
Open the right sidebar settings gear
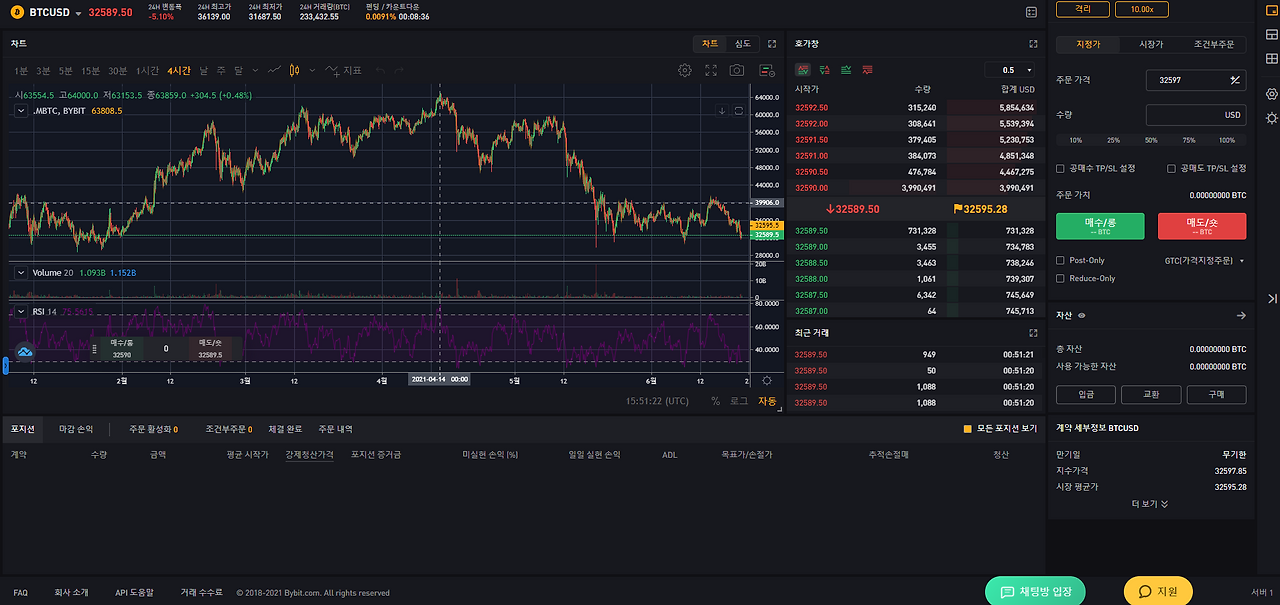(1271, 94)
